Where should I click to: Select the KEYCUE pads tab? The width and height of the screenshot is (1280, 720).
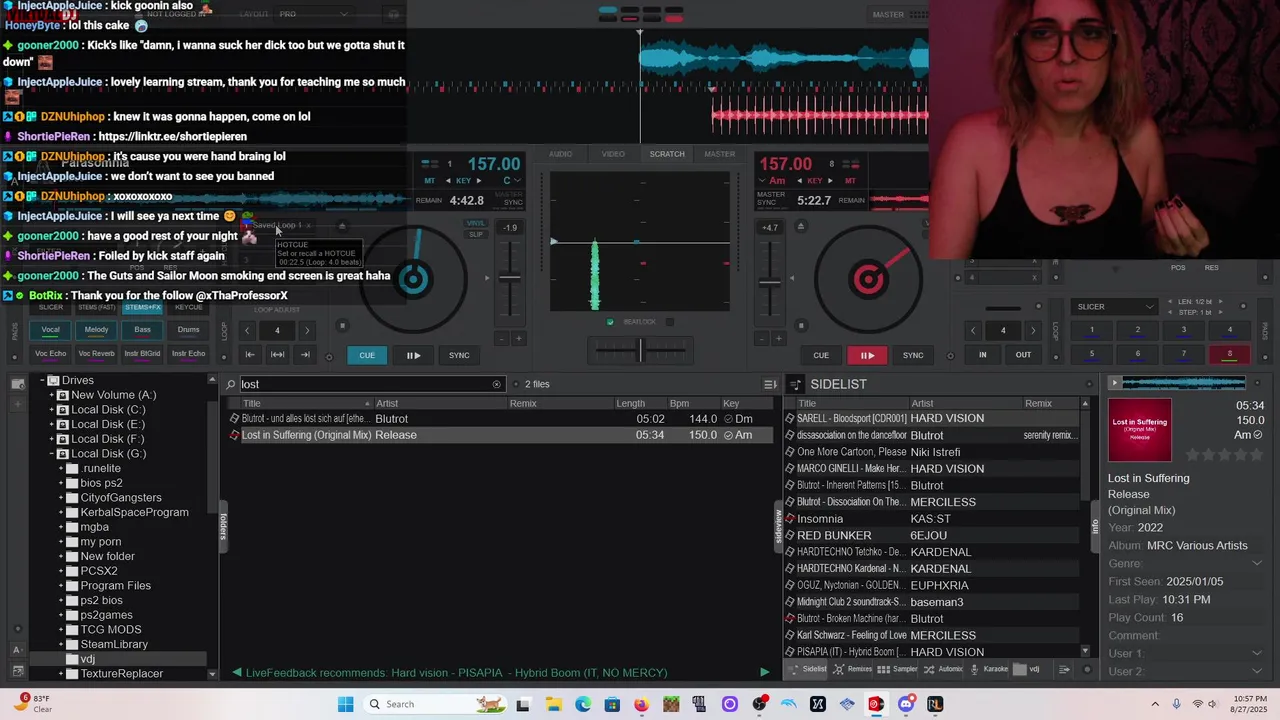tap(188, 307)
